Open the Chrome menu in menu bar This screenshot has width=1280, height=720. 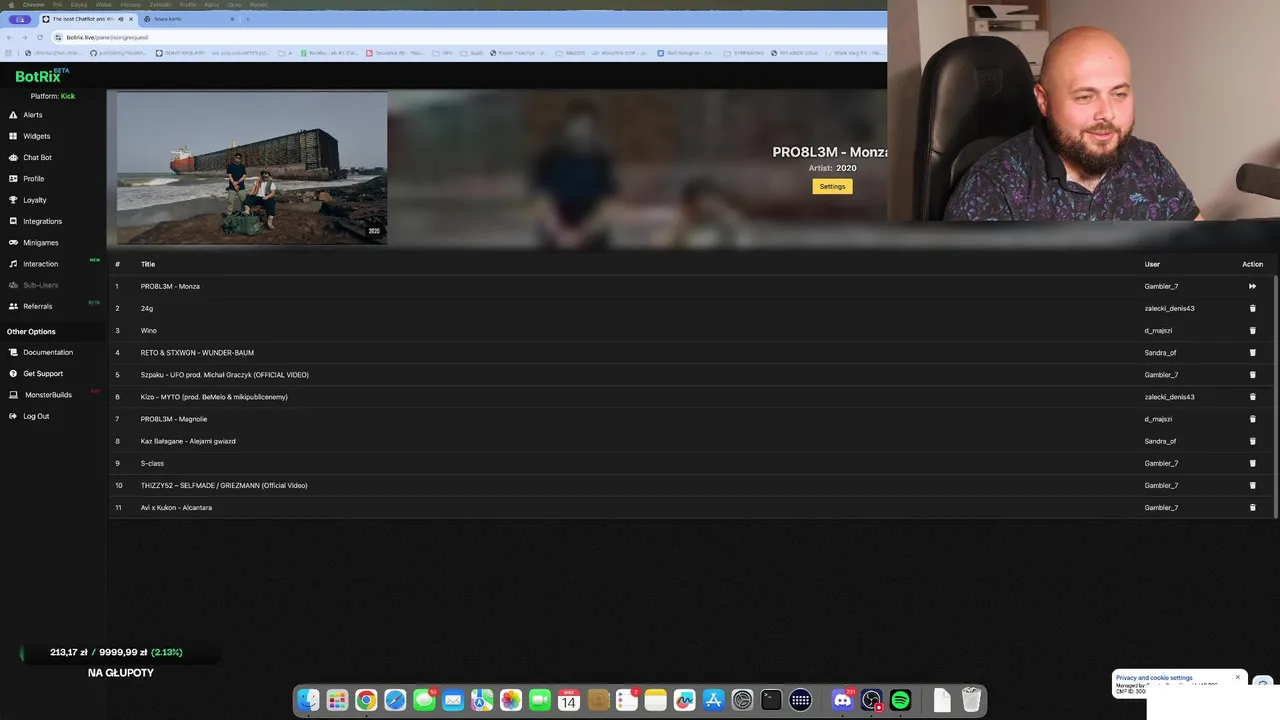click(33, 4)
